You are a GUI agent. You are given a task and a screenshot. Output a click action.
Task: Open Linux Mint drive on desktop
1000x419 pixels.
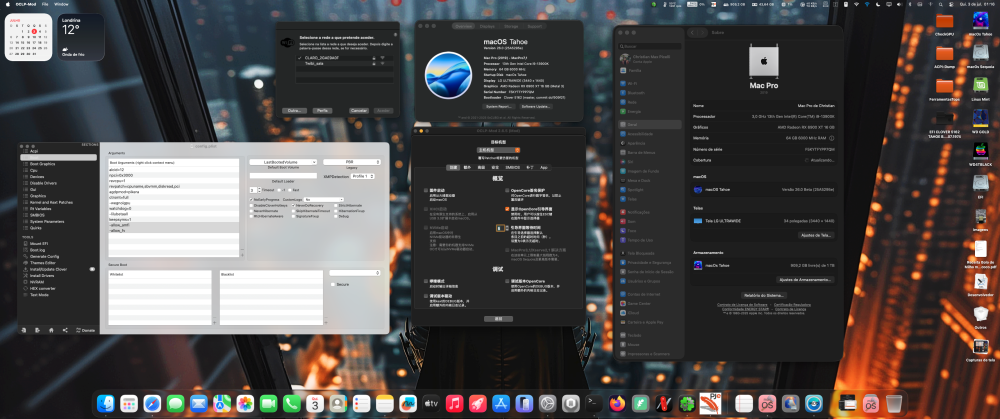tap(980, 87)
